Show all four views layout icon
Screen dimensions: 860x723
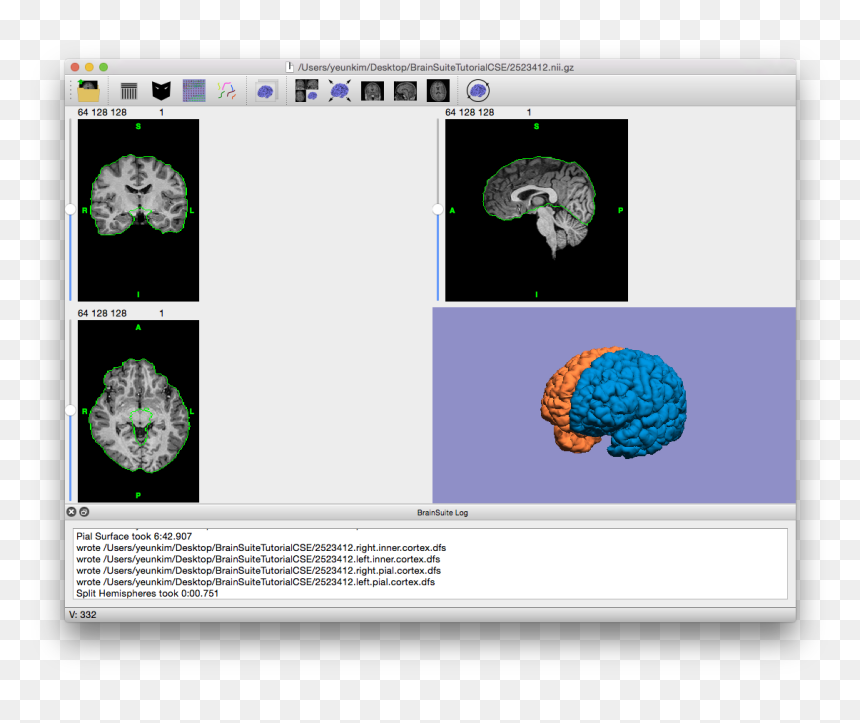307,91
